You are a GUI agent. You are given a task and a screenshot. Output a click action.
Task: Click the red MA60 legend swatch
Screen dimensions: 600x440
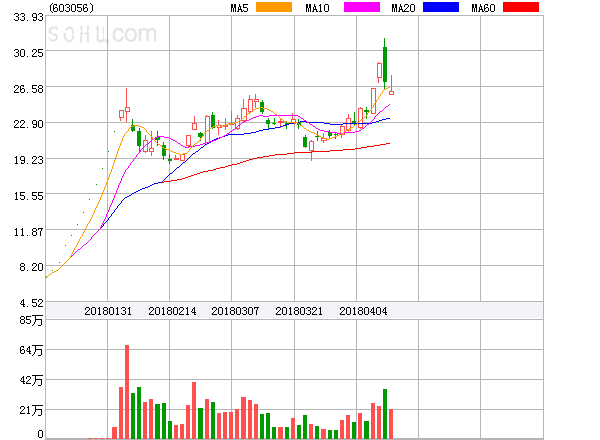click(x=521, y=7)
